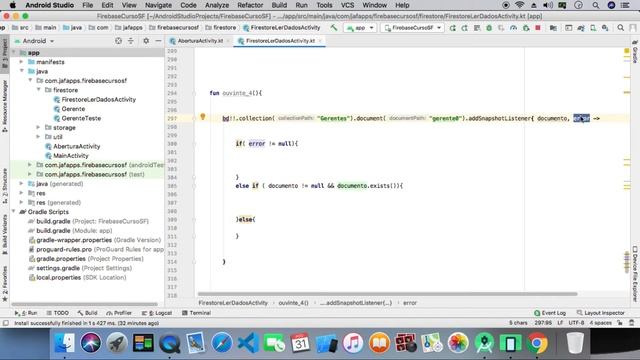
Task: Open the TODO tool window
Action: (x=58, y=313)
